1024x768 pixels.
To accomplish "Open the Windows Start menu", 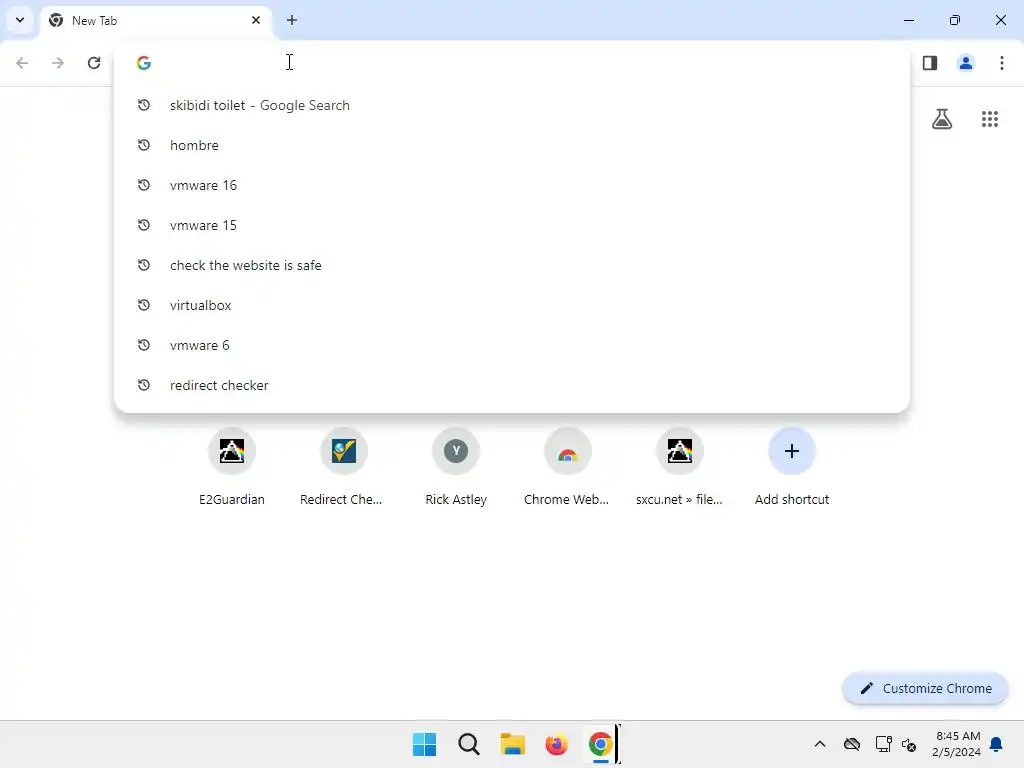I will 424,744.
